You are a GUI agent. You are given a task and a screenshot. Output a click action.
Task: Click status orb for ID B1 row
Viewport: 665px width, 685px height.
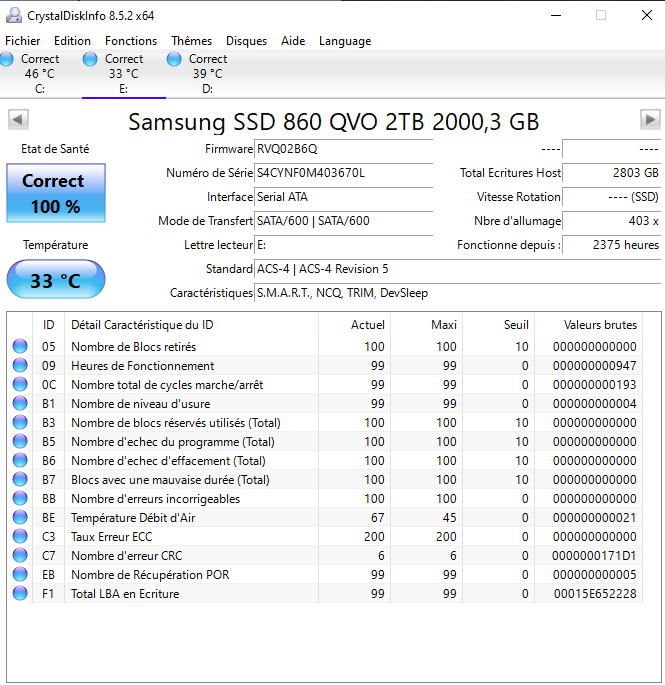click(20, 403)
